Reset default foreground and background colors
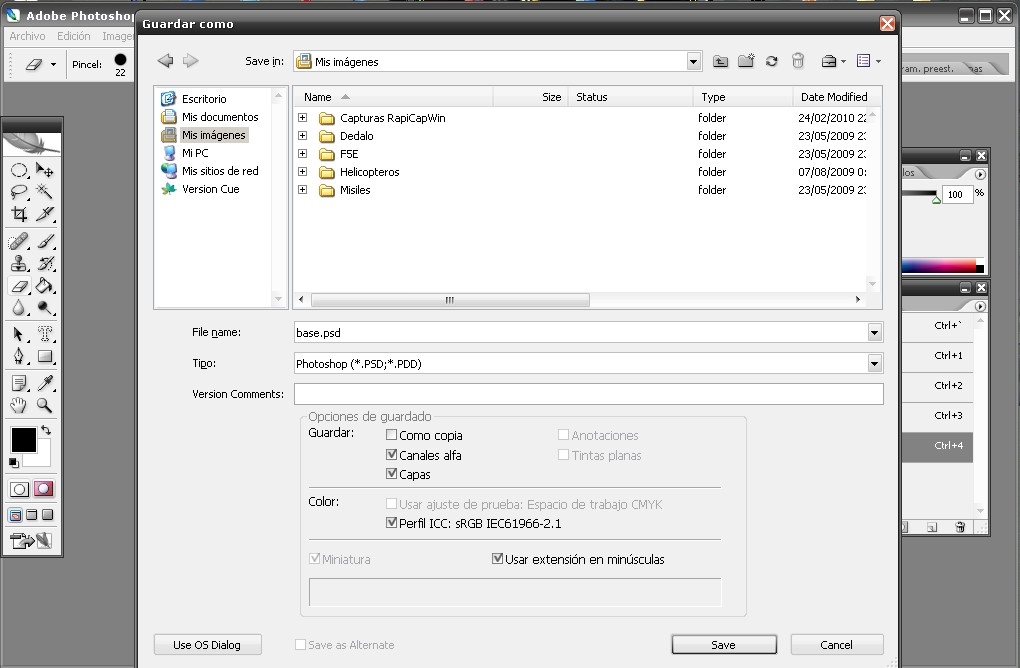Viewport: 1020px width, 668px height. click(x=14, y=462)
